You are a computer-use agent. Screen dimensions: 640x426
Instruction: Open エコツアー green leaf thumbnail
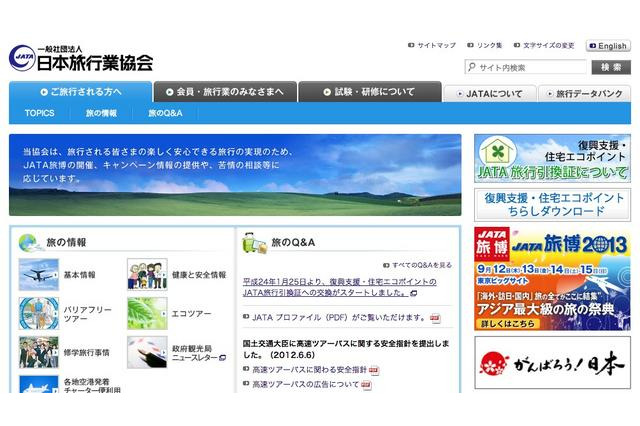click(147, 313)
